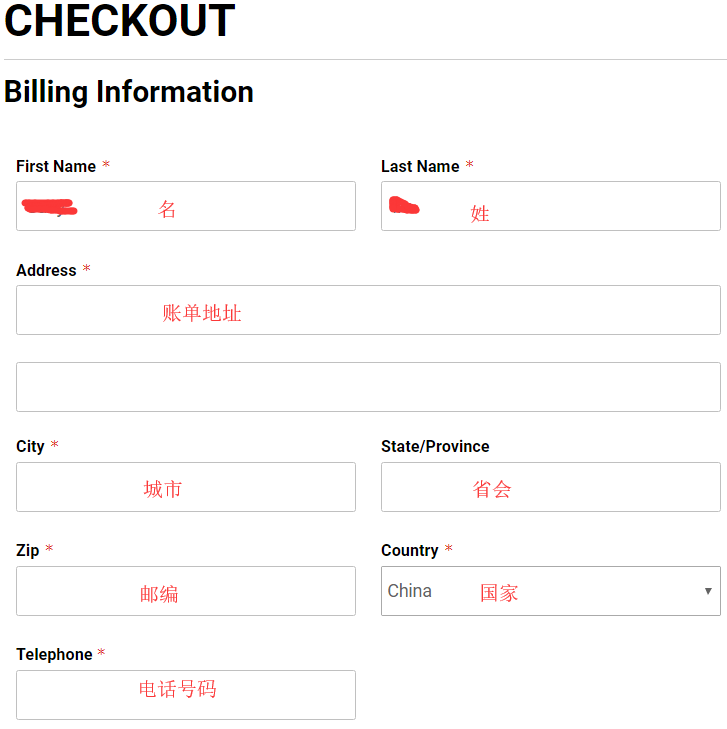The height and width of the screenshot is (729, 727).
Task: Click the State/Province label
Action: (435, 446)
